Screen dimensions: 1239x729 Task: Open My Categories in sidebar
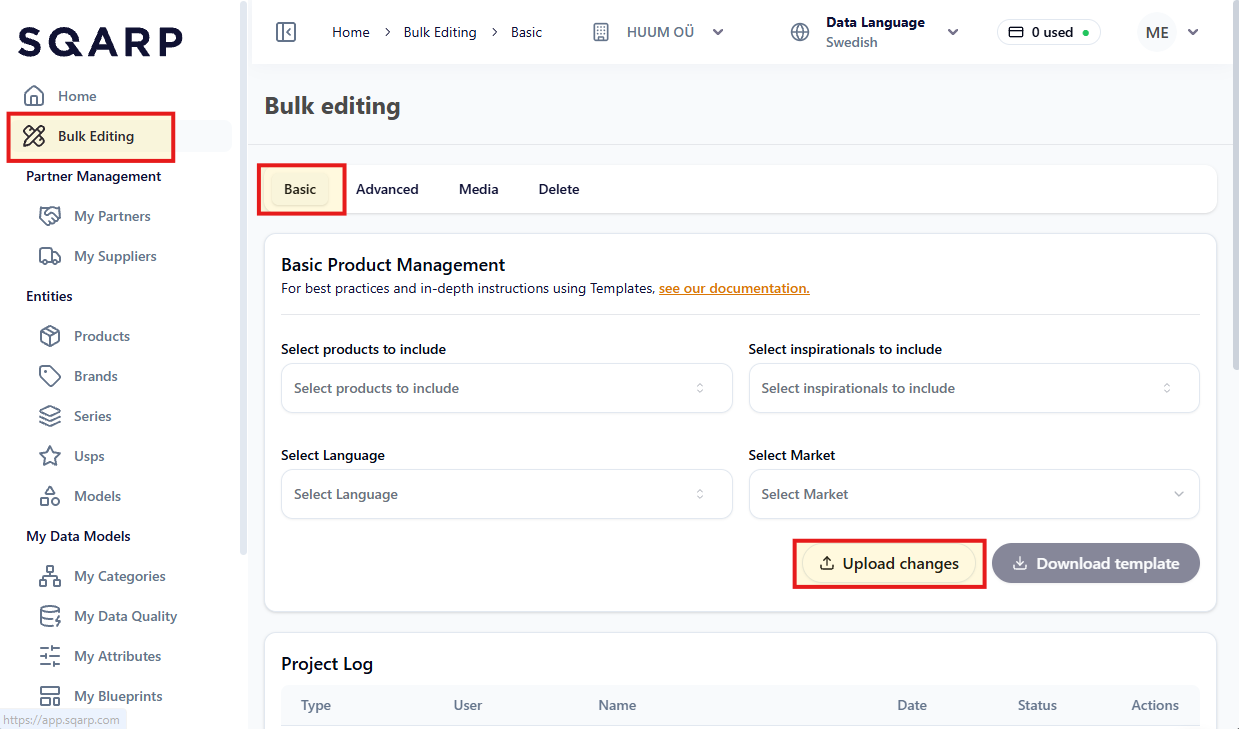(x=119, y=576)
